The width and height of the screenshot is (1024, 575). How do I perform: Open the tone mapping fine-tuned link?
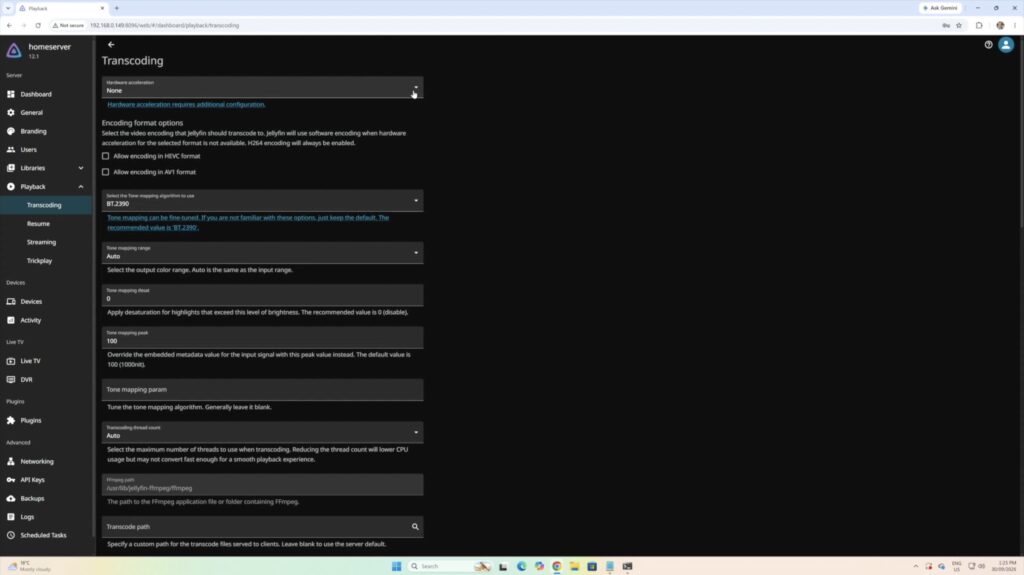248,223
